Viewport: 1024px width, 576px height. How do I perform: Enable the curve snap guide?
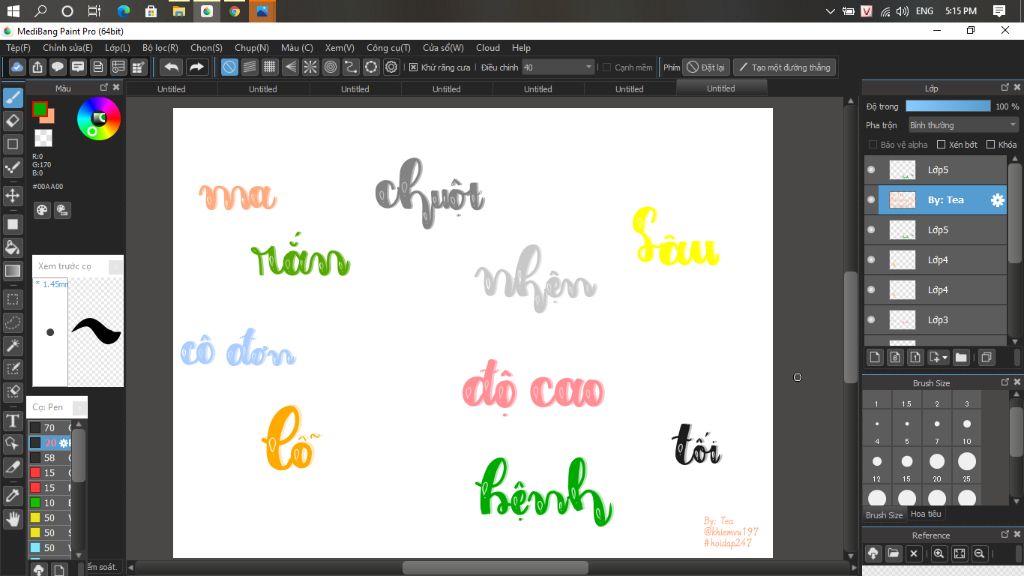(x=351, y=67)
